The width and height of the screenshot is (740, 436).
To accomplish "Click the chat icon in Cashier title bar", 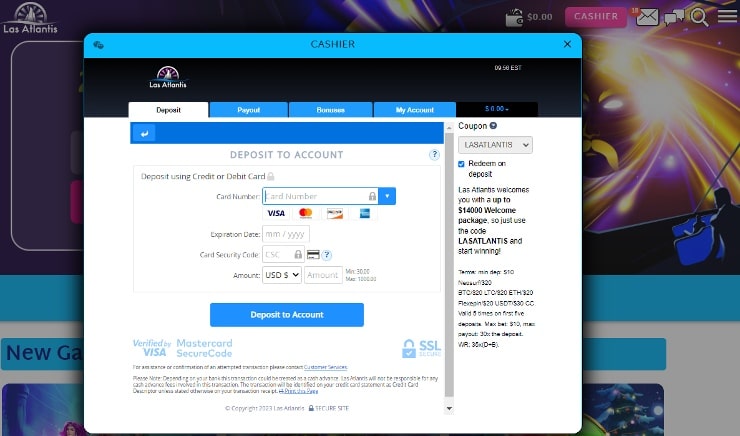I will point(99,45).
